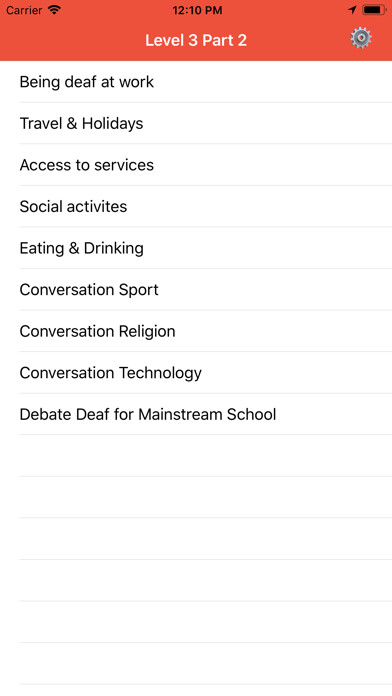Open Access to services item

tap(196, 165)
